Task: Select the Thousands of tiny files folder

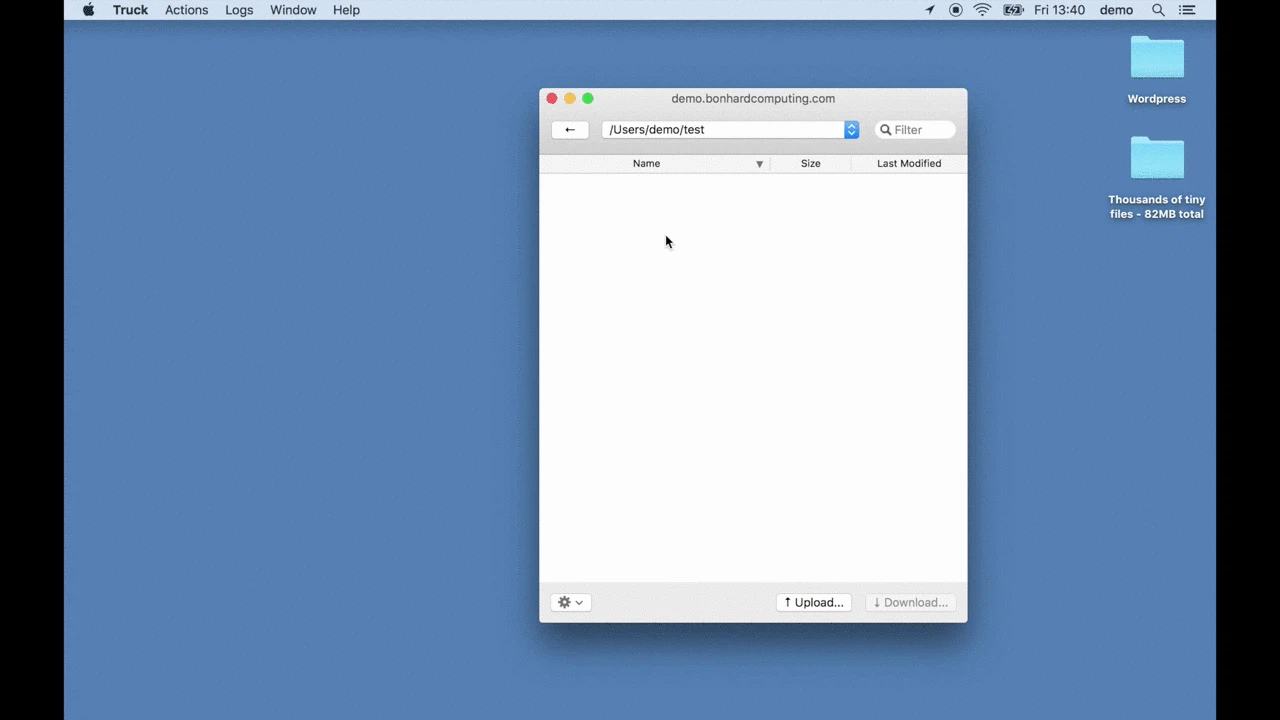Action: [x=1157, y=178]
